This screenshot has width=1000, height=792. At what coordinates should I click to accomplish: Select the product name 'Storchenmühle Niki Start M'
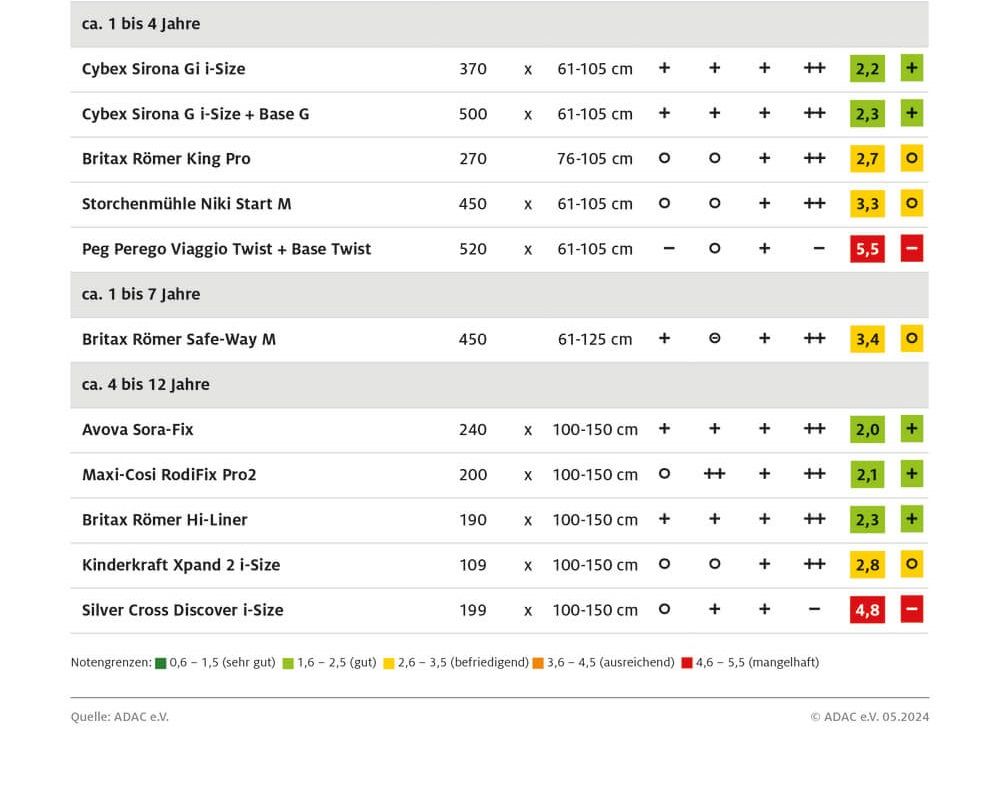187,204
